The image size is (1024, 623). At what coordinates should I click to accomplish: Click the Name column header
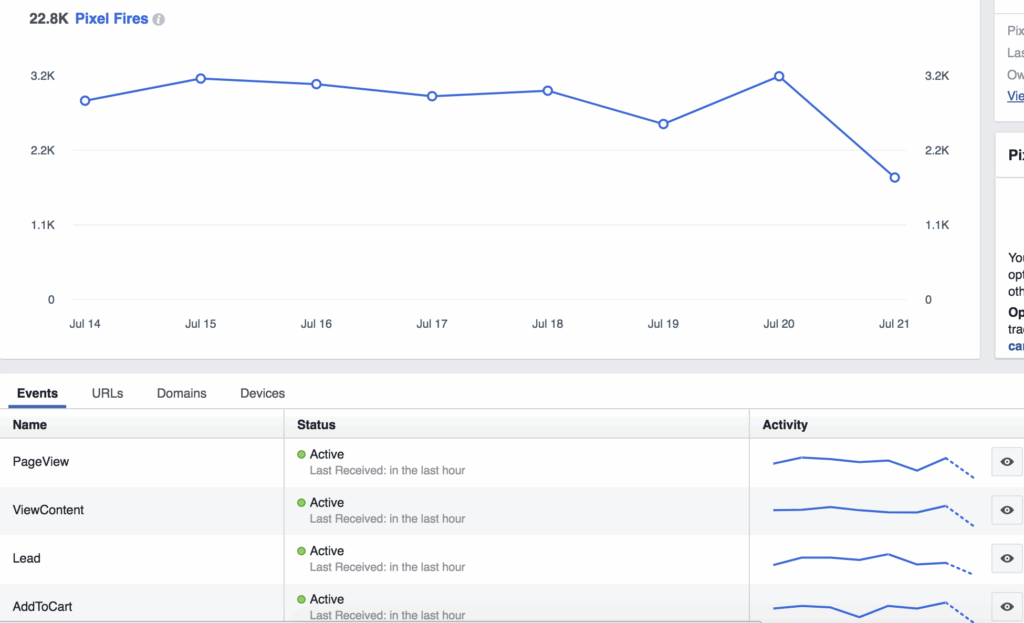click(30, 425)
